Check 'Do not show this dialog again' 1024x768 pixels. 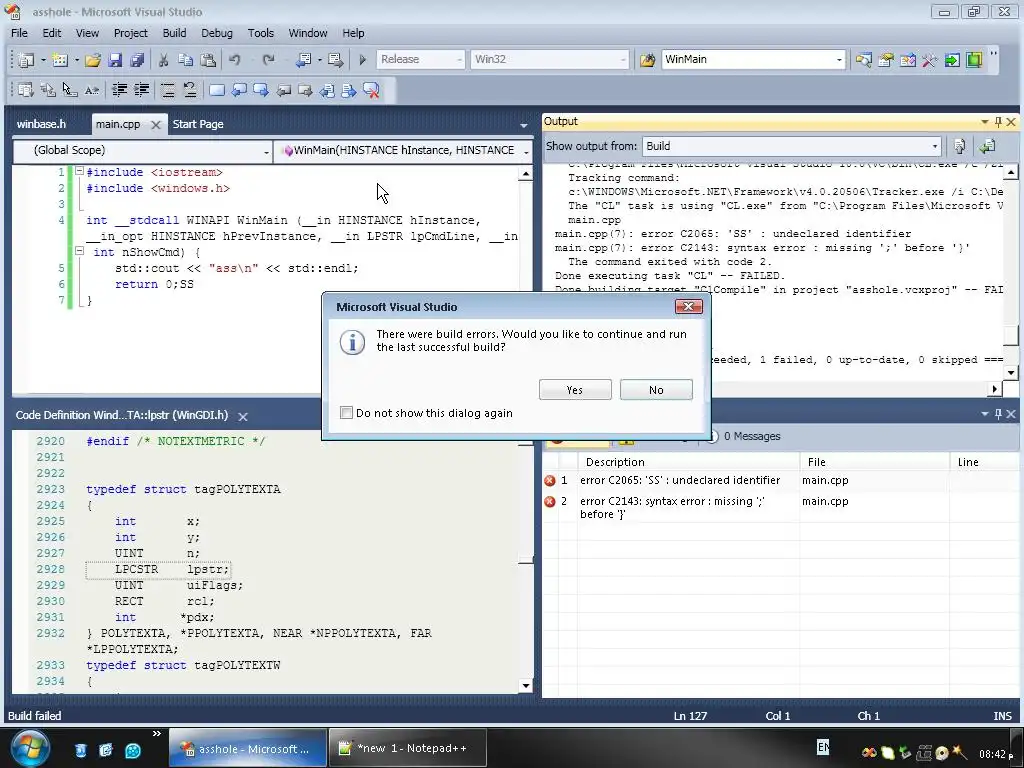(x=346, y=413)
